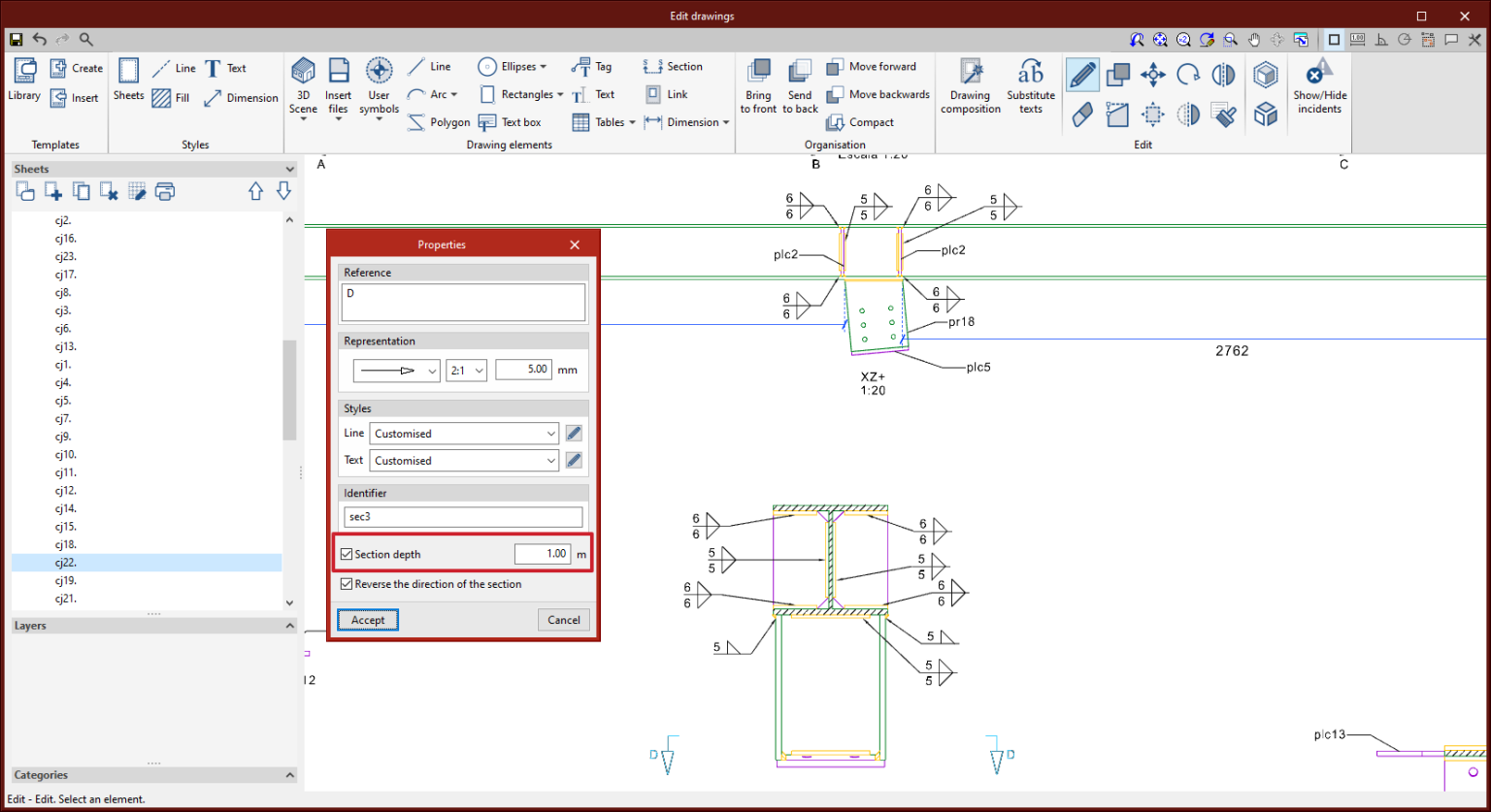Click the Cancel button in Properties dialog
Viewport: 1491px width, 812px height.
563,619
